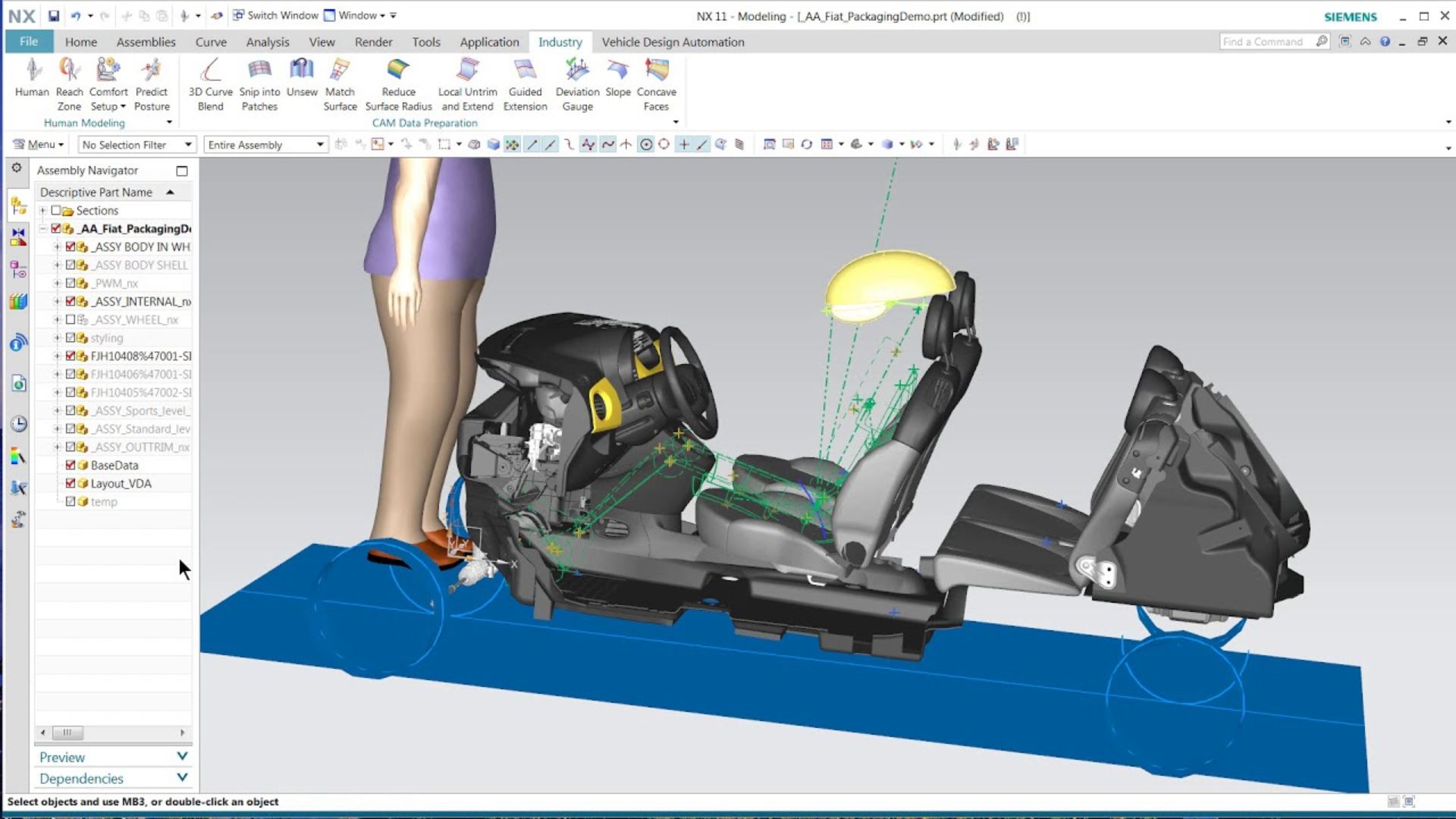
Task: Switch to the Home tab
Action: pyautogui.click(x=80, y=42)
